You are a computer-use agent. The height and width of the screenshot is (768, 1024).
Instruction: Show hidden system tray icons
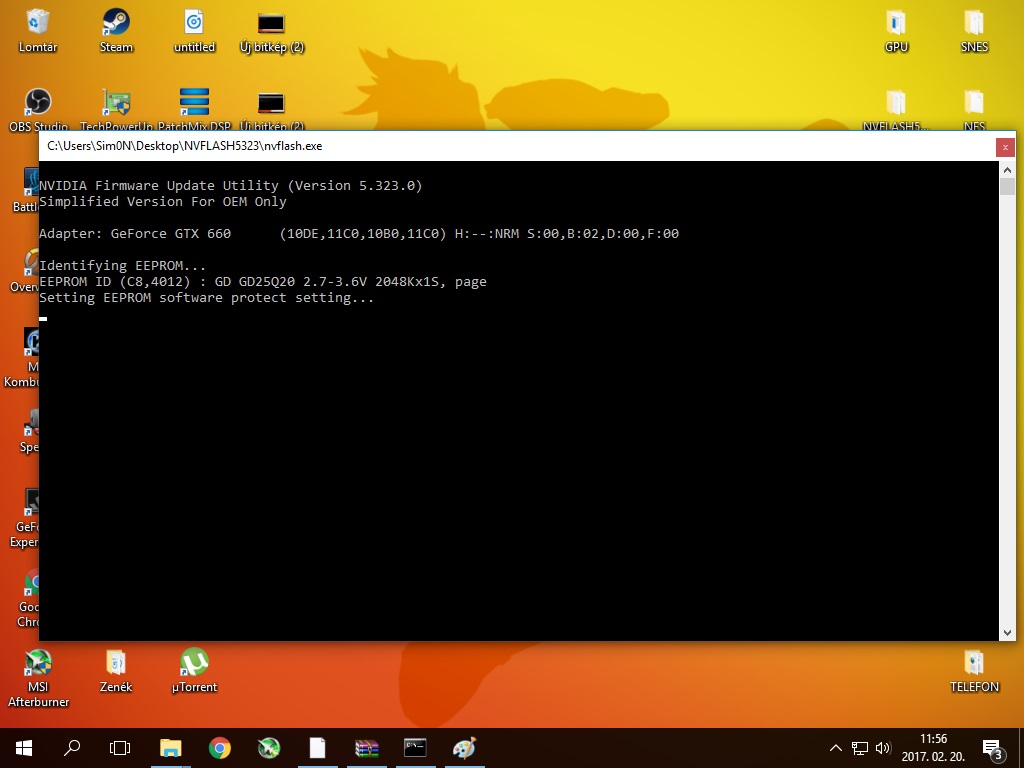[x=835, y=748]
